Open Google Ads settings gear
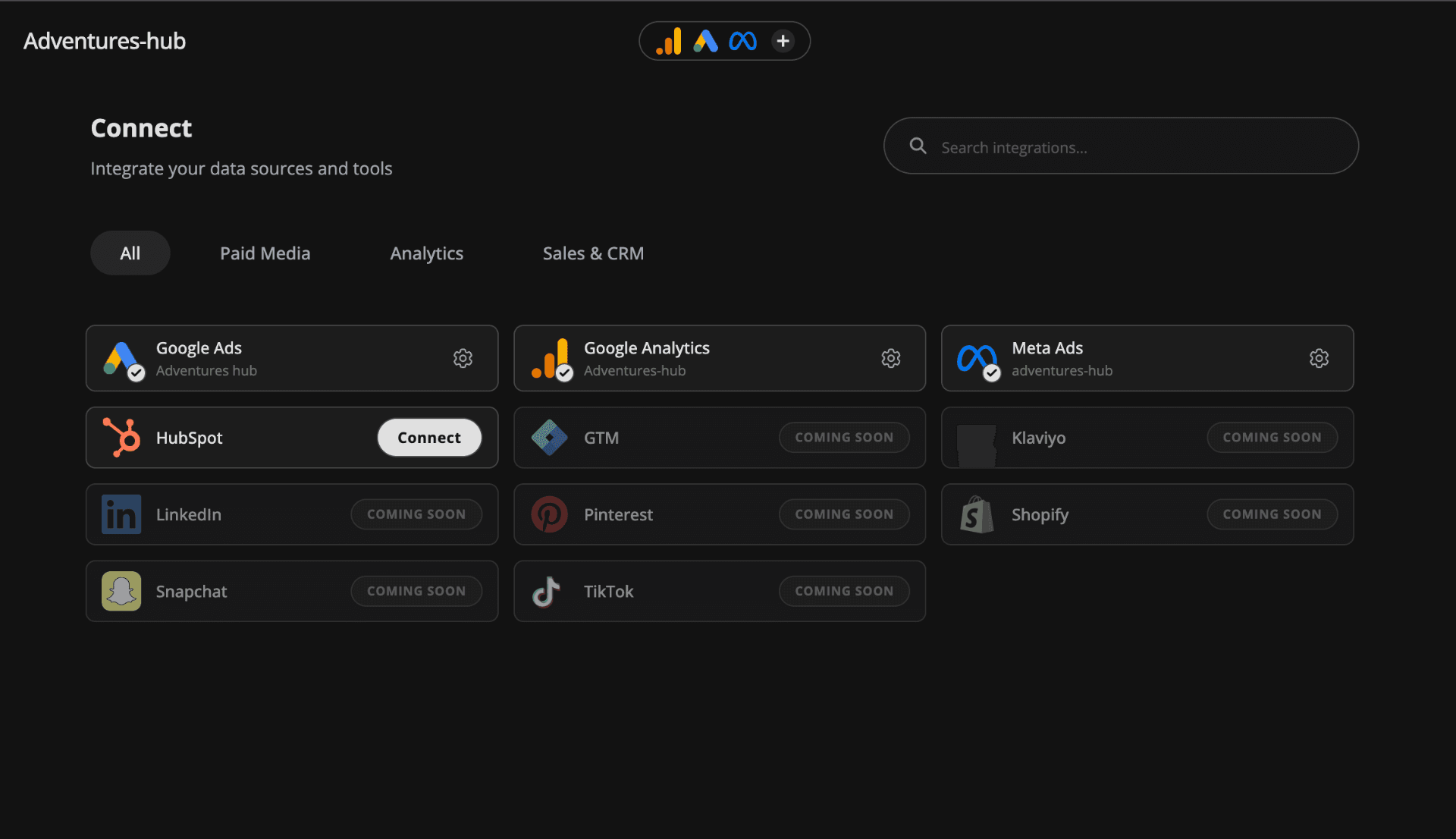The image size is (1456, 839). 463,358
